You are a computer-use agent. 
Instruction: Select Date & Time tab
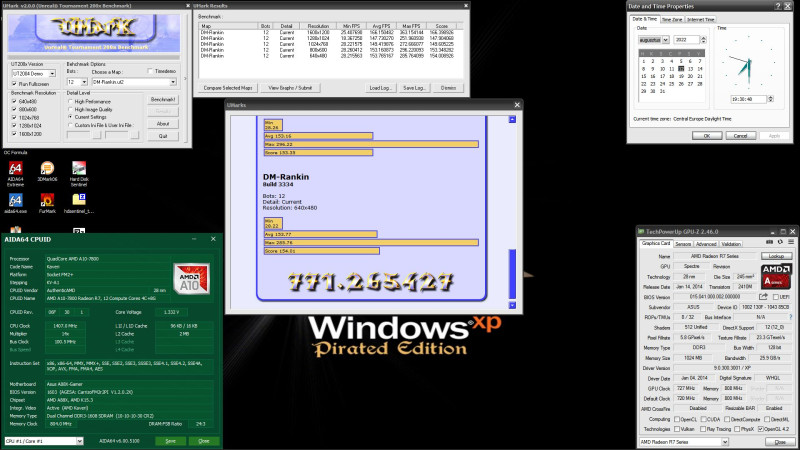[644, 19]
